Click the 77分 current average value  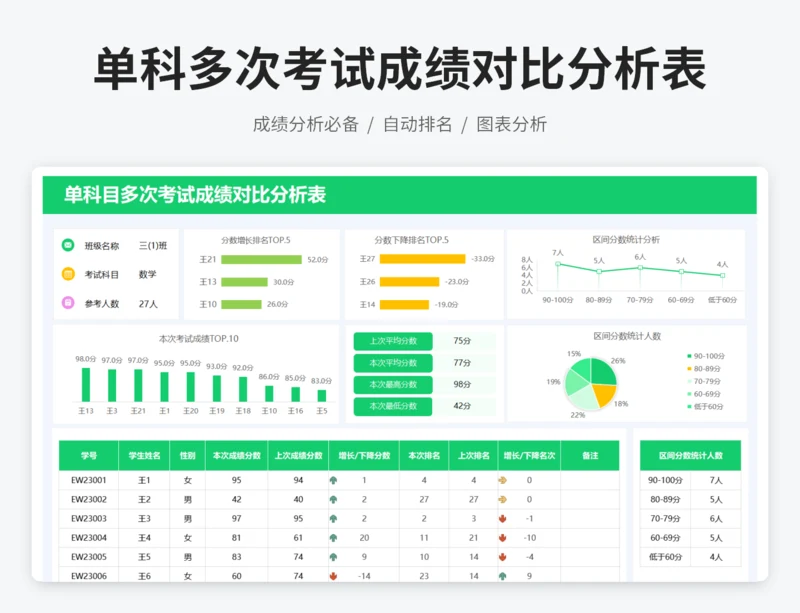tap(462, 363)
